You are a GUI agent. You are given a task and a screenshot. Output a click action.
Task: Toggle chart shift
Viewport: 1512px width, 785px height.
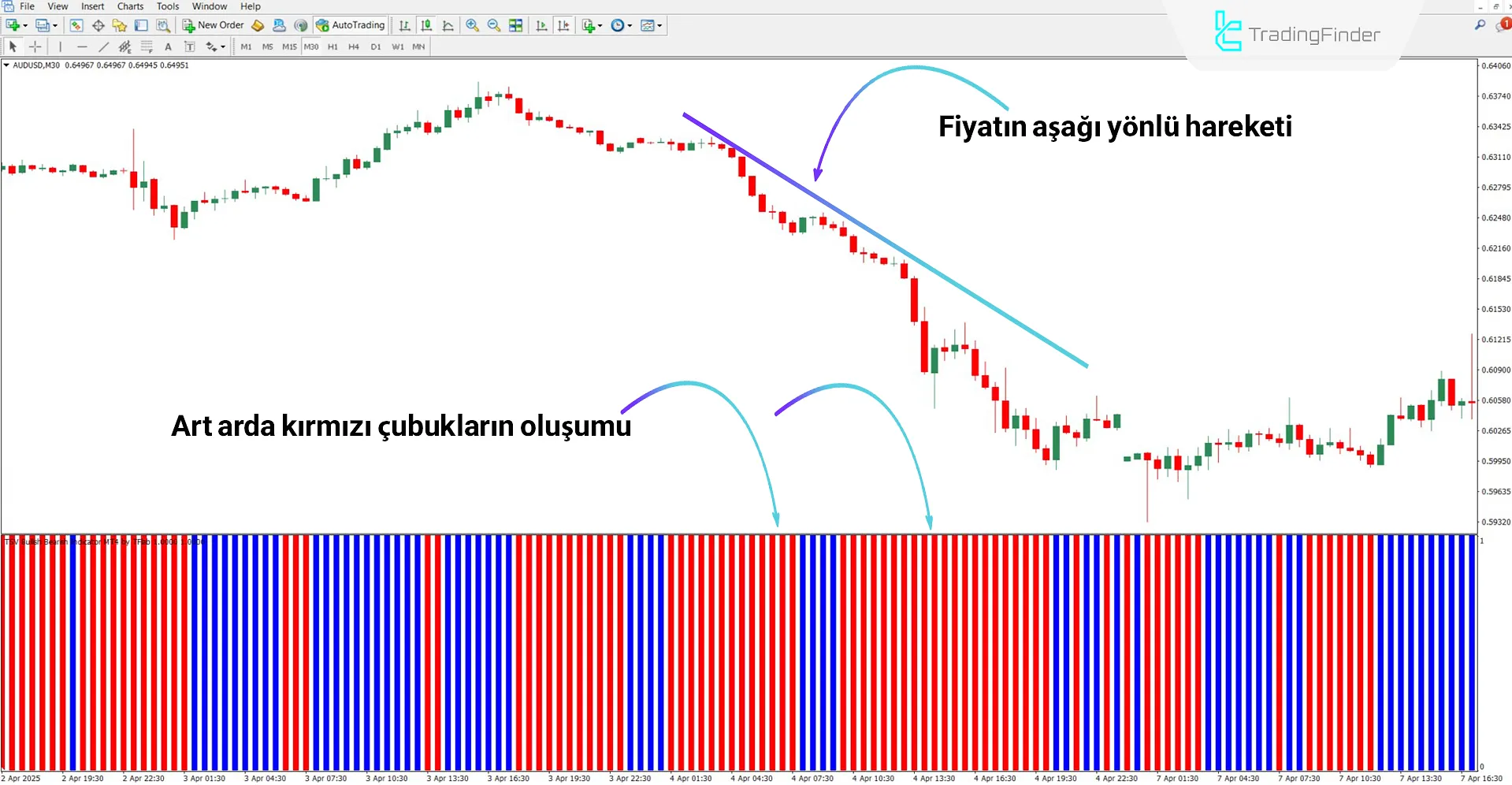(x=563, y=25)
